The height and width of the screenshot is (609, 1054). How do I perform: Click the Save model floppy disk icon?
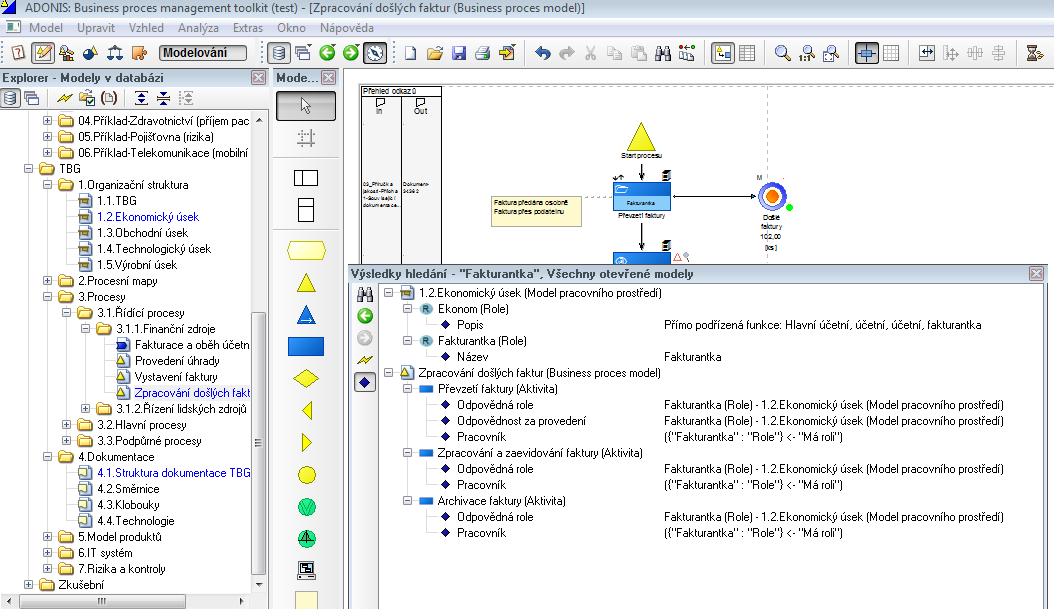(459, 53)
